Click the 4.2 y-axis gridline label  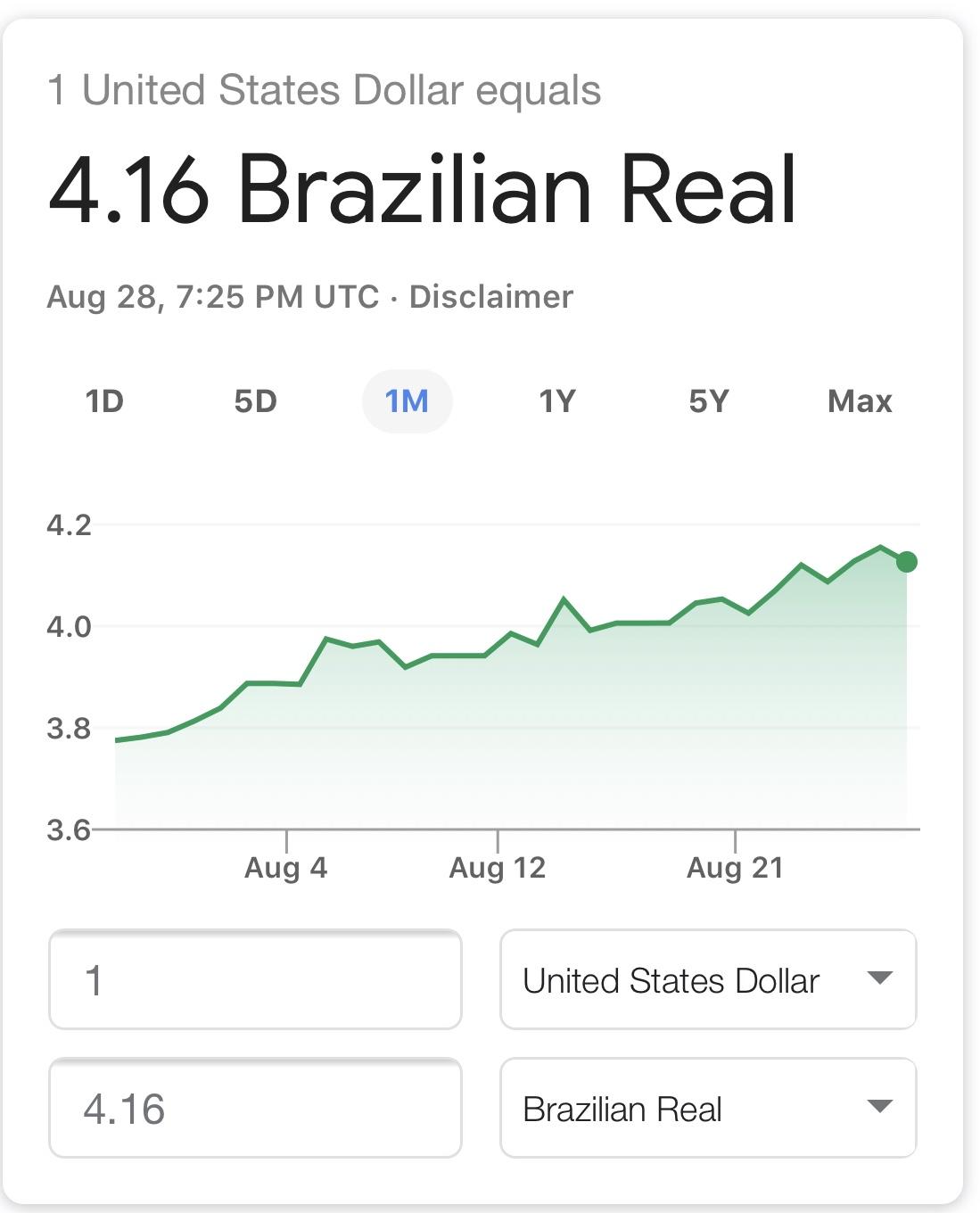pos(70,524)
